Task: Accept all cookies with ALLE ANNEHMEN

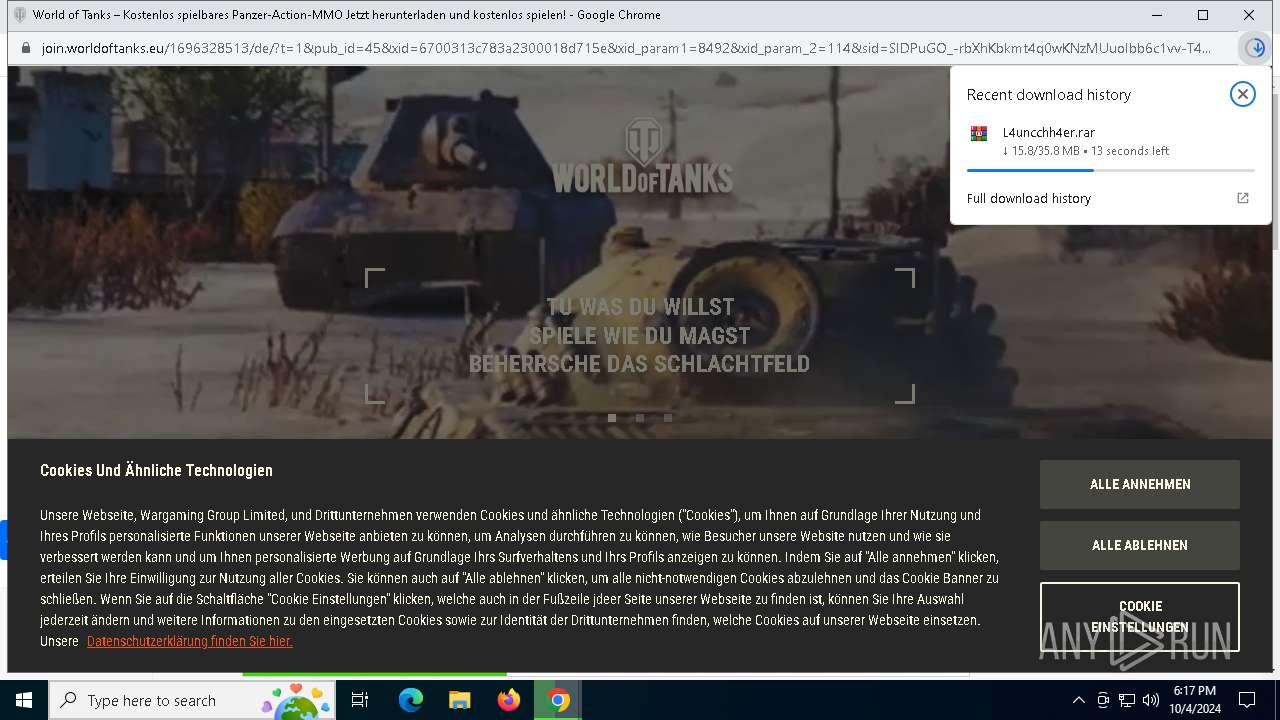Action: click(x=1139, y=484)
